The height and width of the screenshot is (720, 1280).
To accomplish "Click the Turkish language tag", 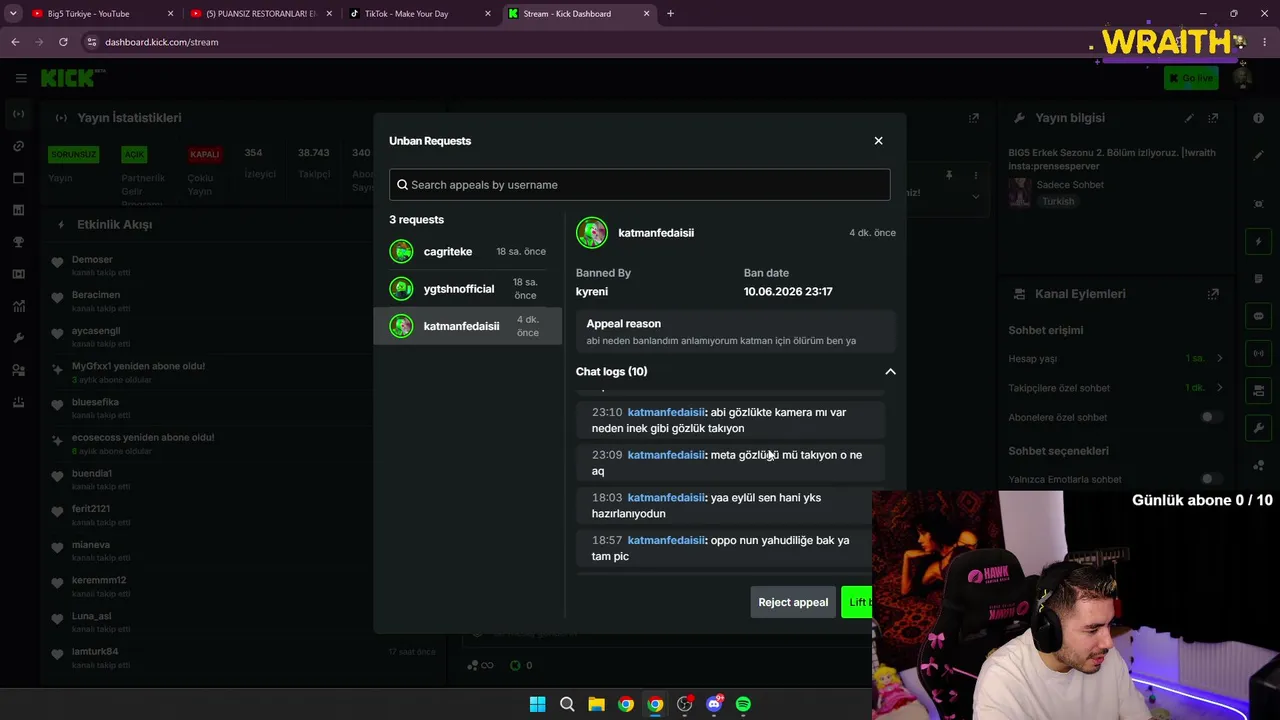I will pyautogui.click(x=1058, y=201).
